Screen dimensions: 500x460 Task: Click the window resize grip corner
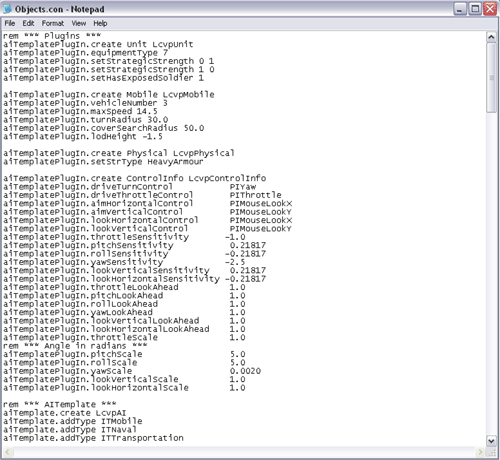coord(491,452)
